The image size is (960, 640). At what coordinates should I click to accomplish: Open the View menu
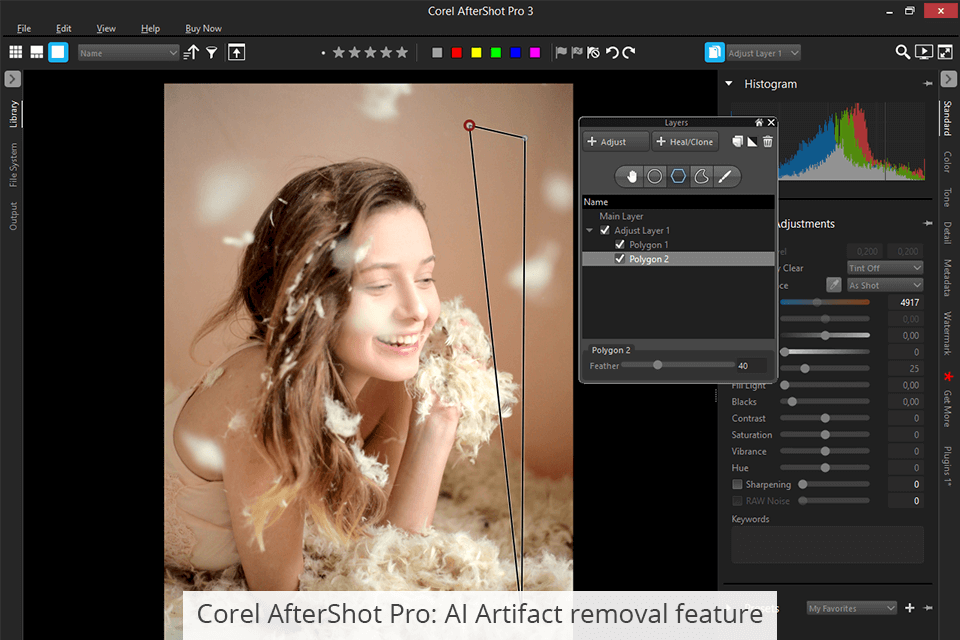point(106,28)
